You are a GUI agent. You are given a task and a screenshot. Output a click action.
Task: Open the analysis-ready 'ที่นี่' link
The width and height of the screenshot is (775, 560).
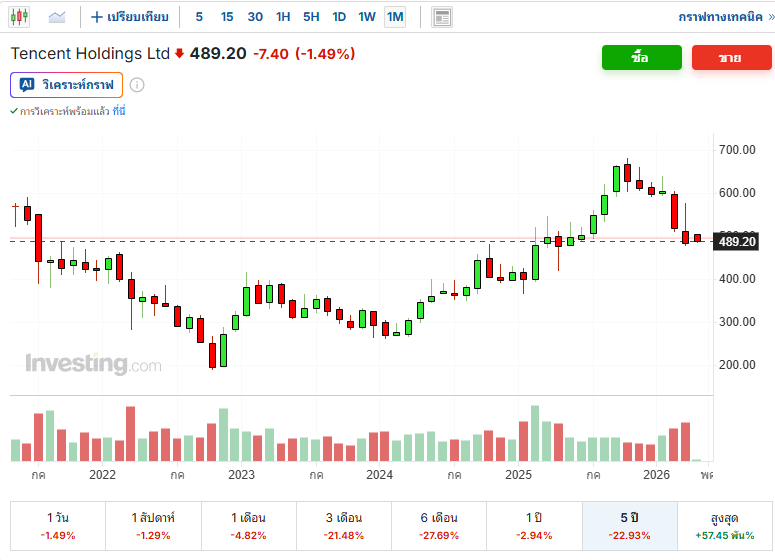pos(119,111)
